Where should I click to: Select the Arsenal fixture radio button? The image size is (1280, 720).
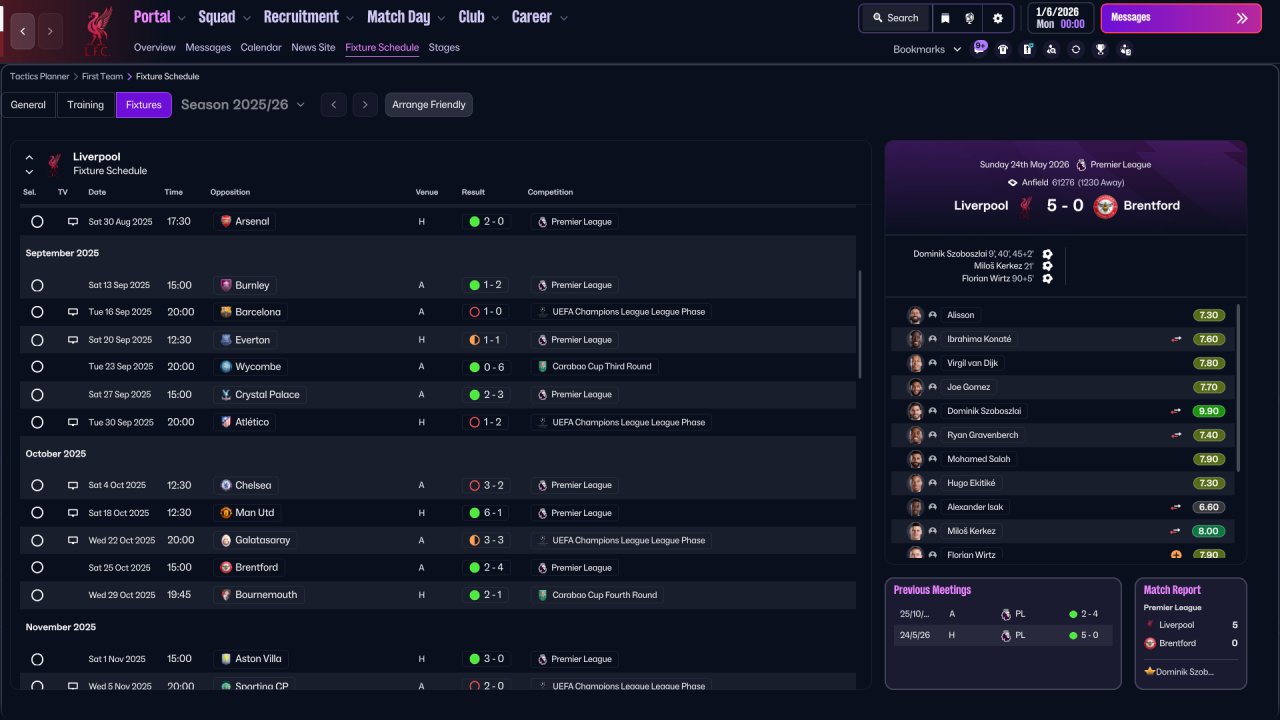37,222
